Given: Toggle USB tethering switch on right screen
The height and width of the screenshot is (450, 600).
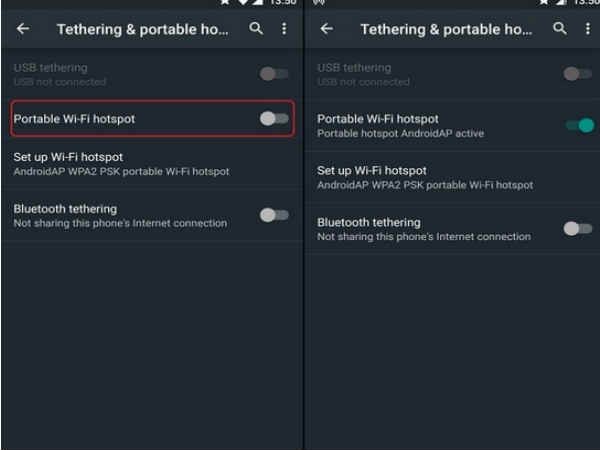Looking at the screenshot, I should tap(578, 73).
